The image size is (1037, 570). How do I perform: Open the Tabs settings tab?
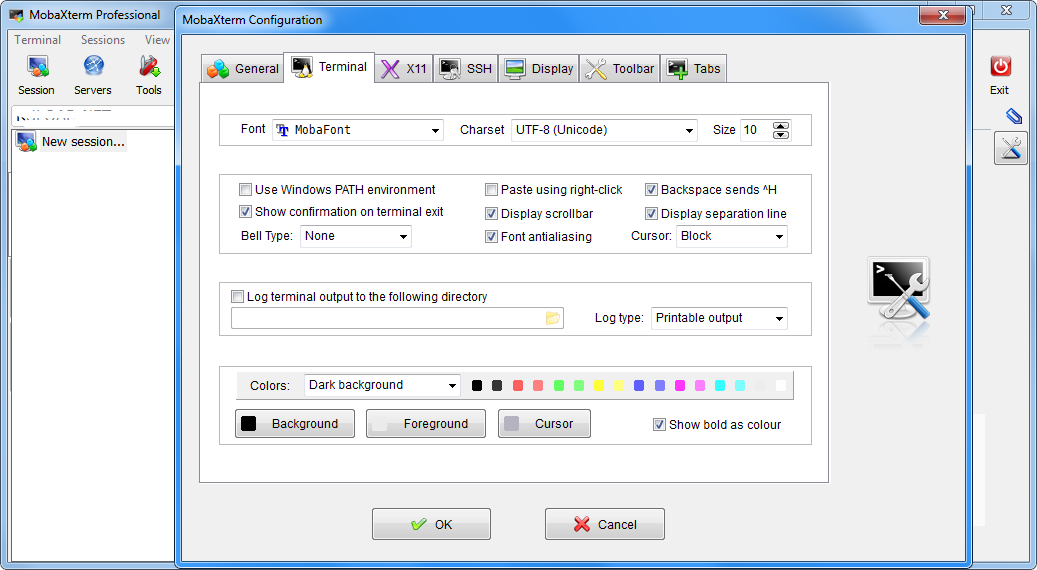click(x=694, y=68)
